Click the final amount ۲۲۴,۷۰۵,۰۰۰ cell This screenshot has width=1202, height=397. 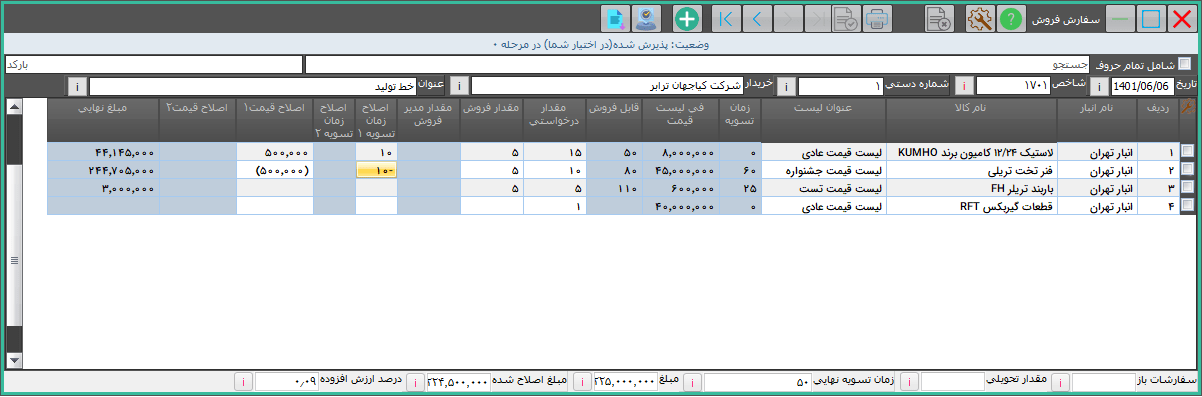(103, 170)
